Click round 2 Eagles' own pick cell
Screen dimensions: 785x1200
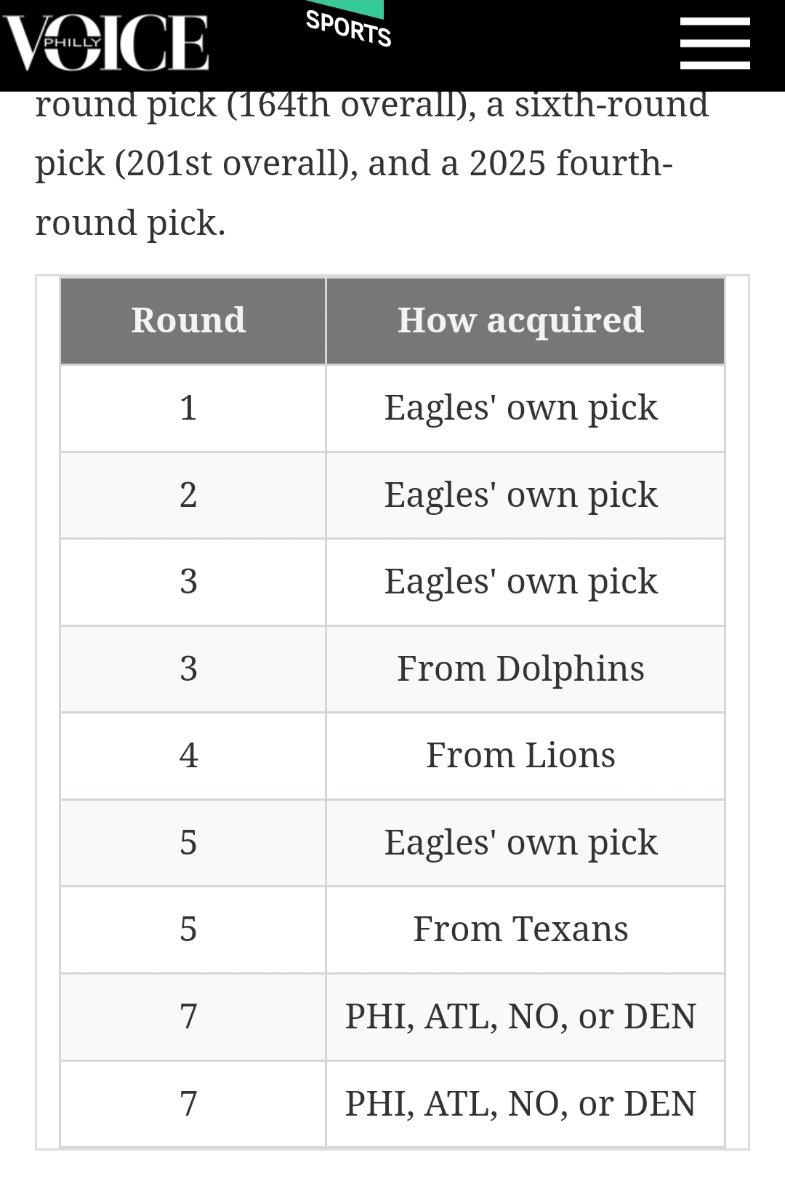(521, 494)
